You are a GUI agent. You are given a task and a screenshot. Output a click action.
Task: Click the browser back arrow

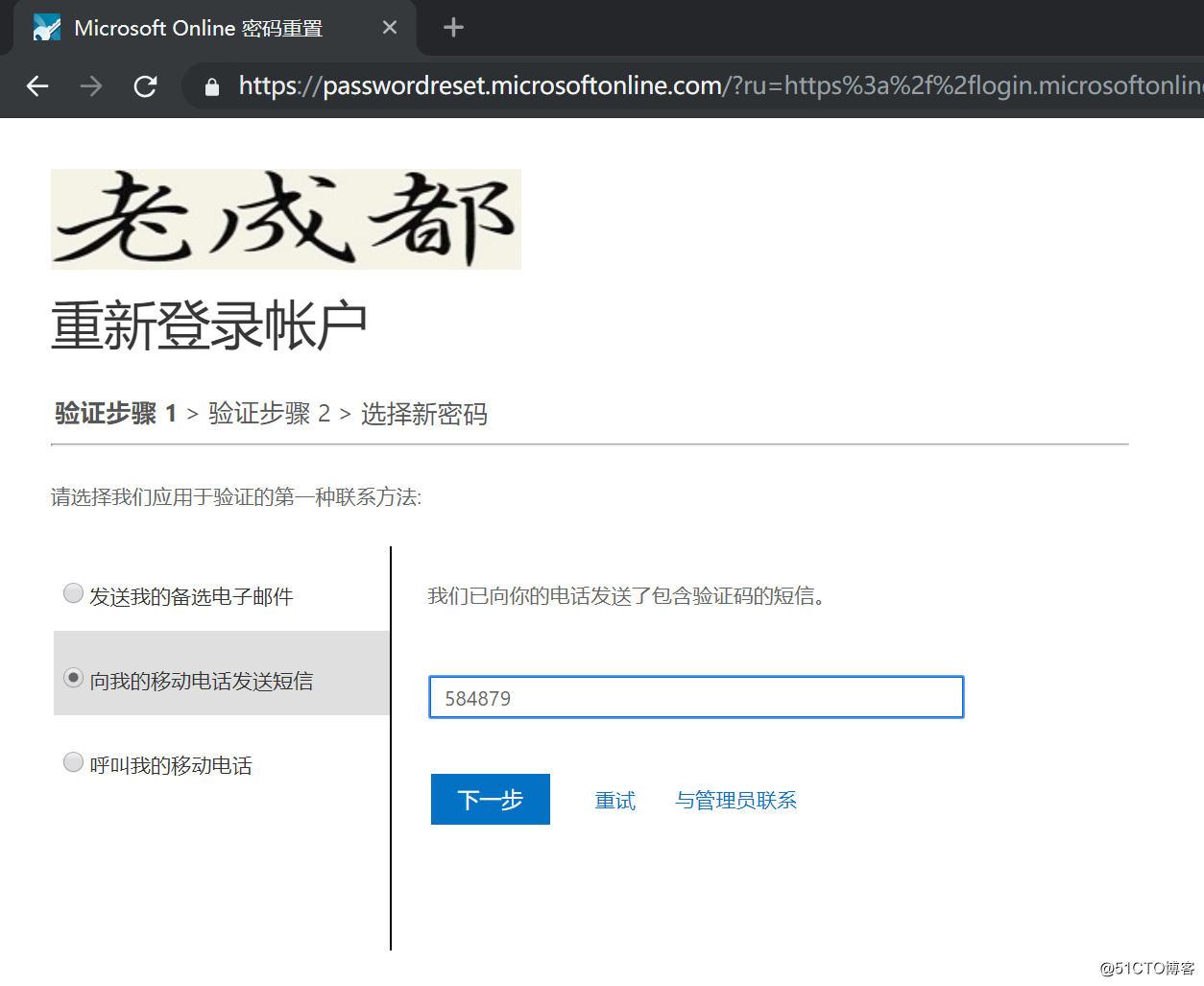tap(37, 86)
